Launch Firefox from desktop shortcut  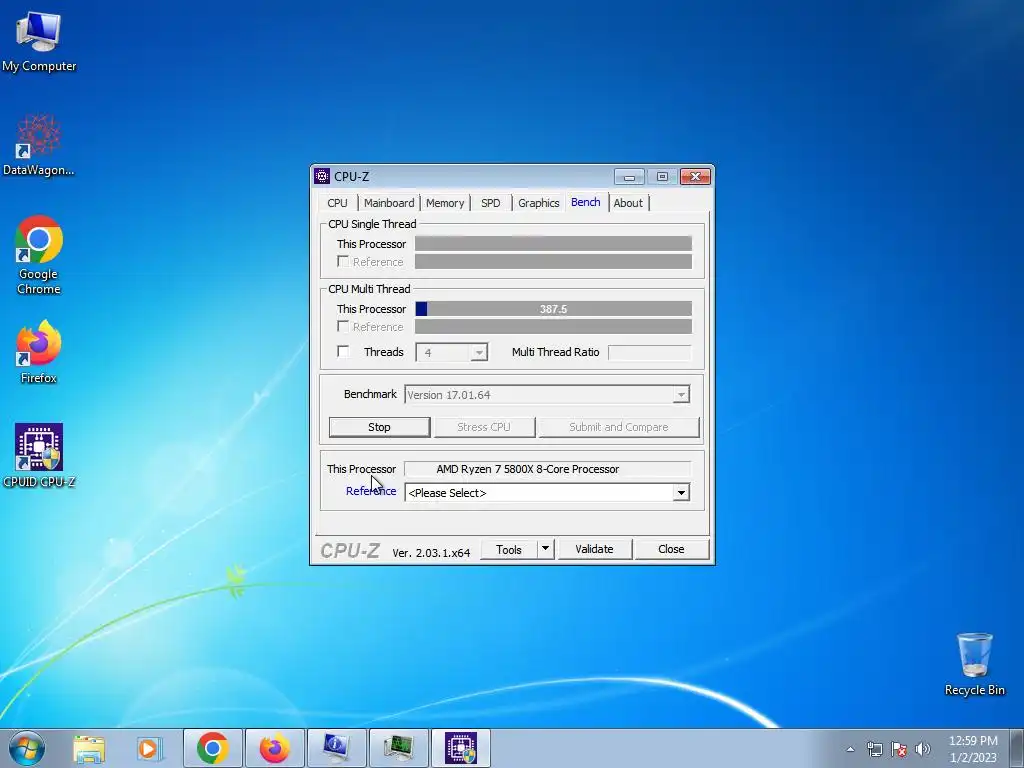point(39,351)
